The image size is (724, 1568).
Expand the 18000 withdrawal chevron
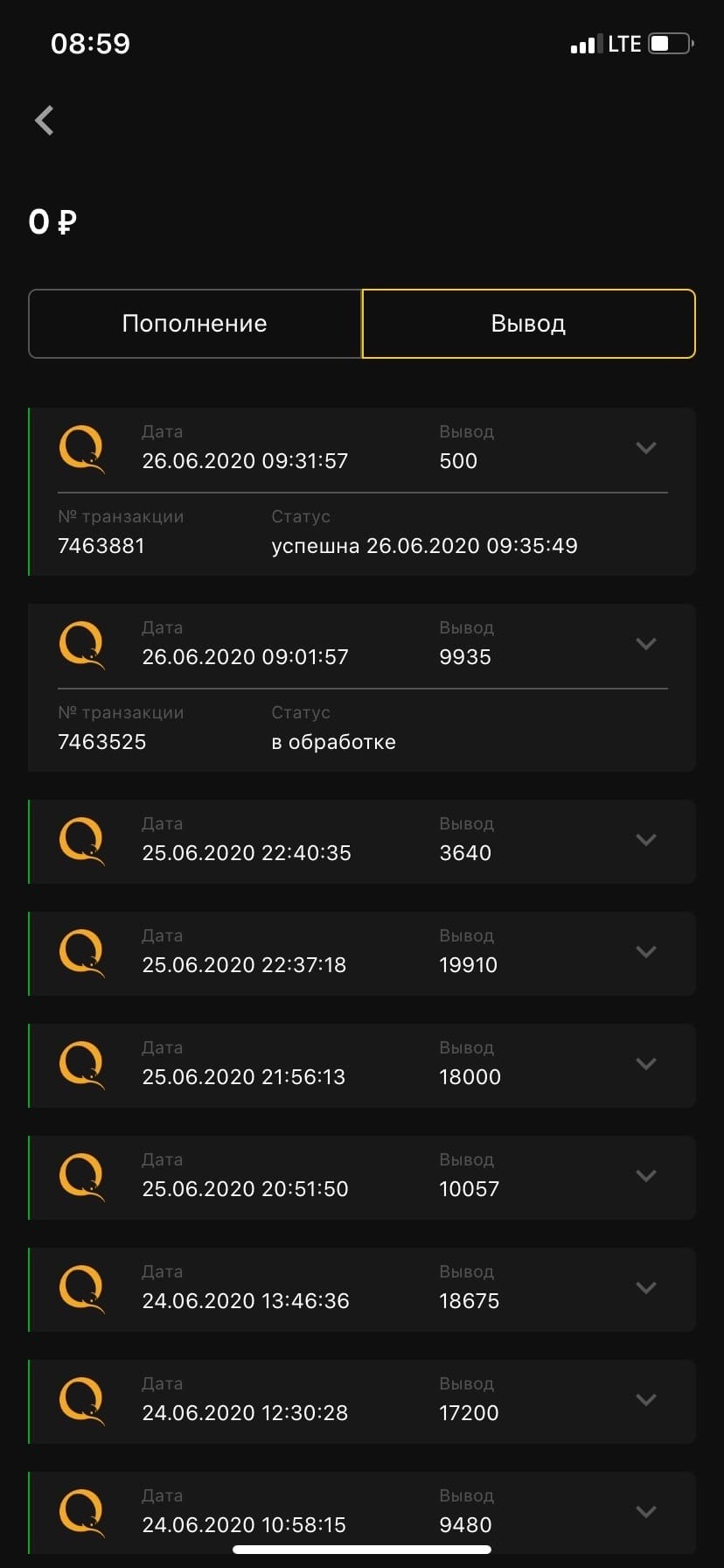646,1064
